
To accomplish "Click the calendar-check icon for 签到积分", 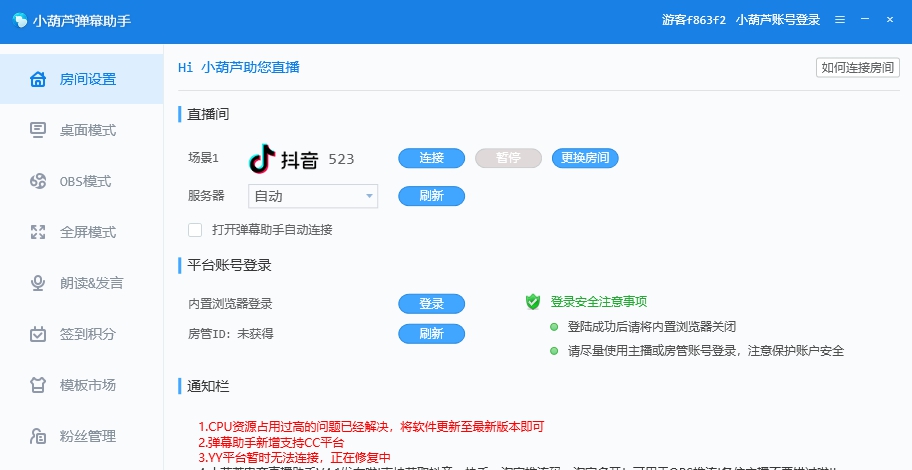I will (x=38, y=334).
